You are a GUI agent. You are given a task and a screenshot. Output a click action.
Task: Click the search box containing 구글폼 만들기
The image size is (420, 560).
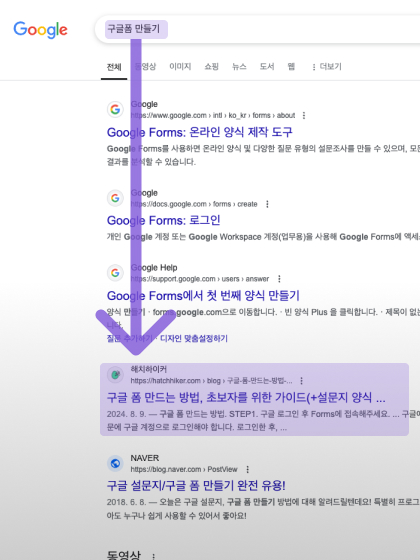coord(257,29)
